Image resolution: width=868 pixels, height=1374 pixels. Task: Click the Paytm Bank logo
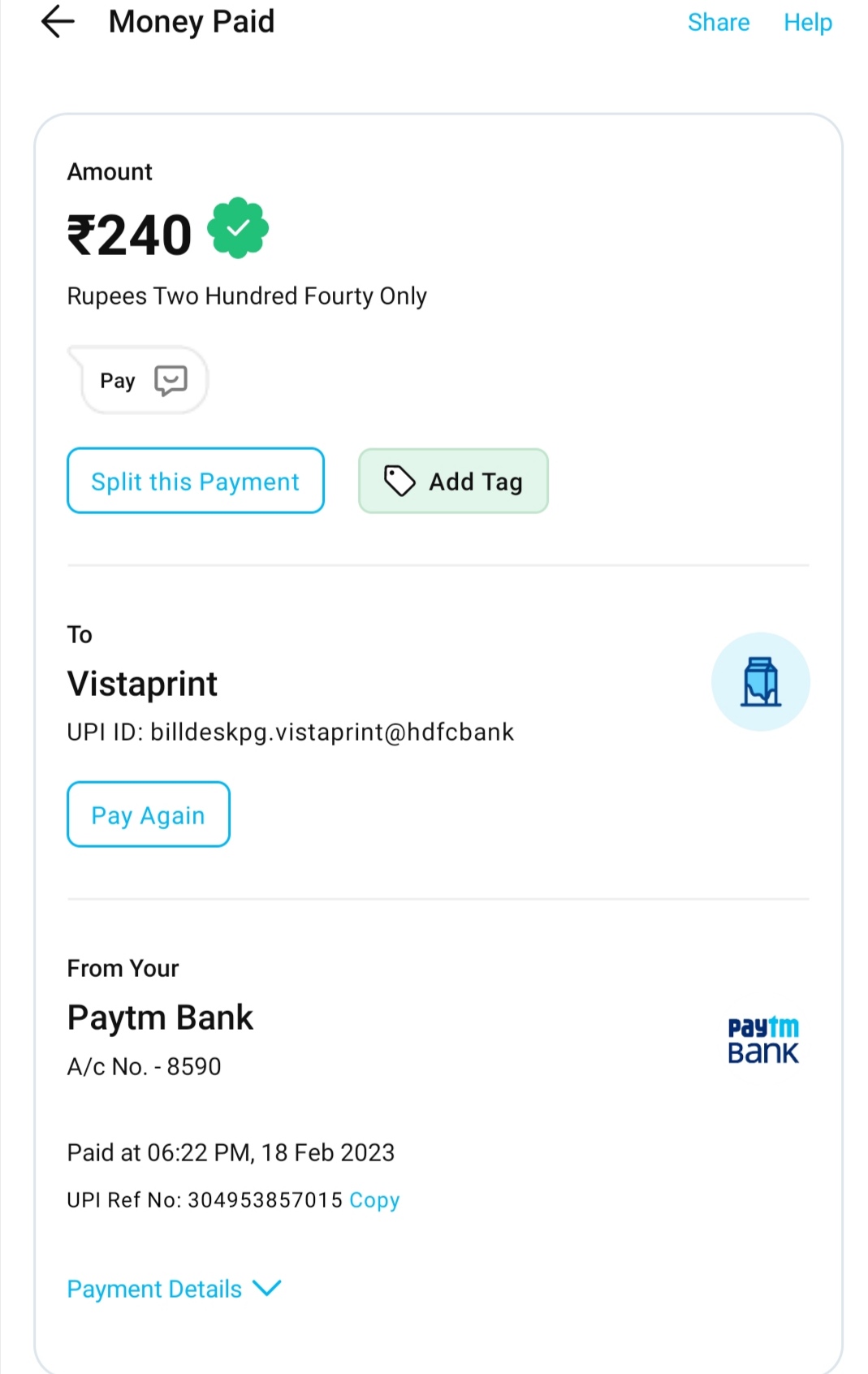click(x=762, y=1040)
